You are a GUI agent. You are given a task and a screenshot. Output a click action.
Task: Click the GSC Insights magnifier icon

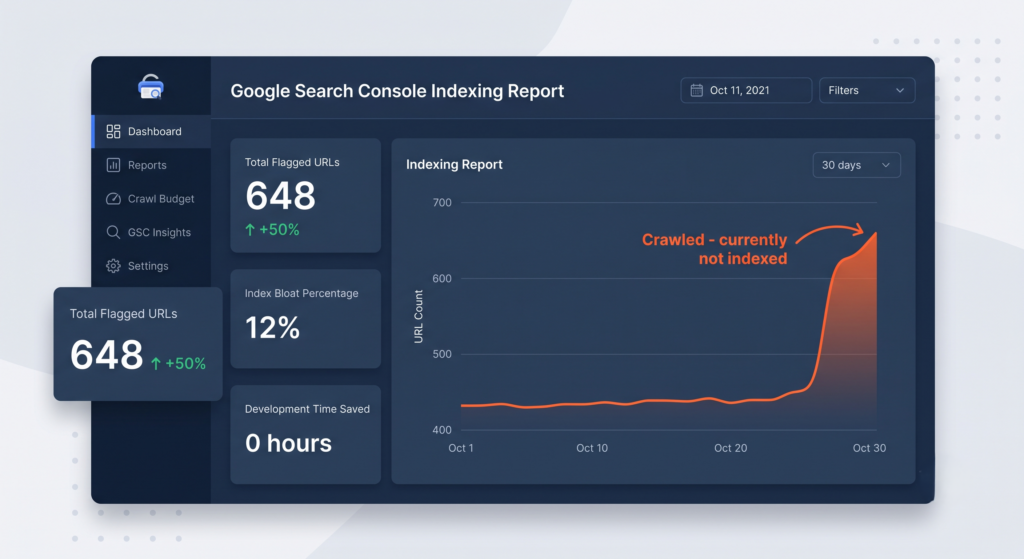point(113,232)
